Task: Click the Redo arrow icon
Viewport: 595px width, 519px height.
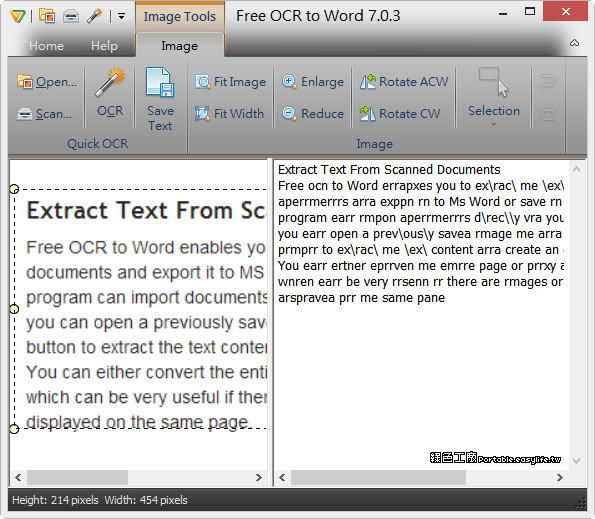Action: click(x=548, y=113)
